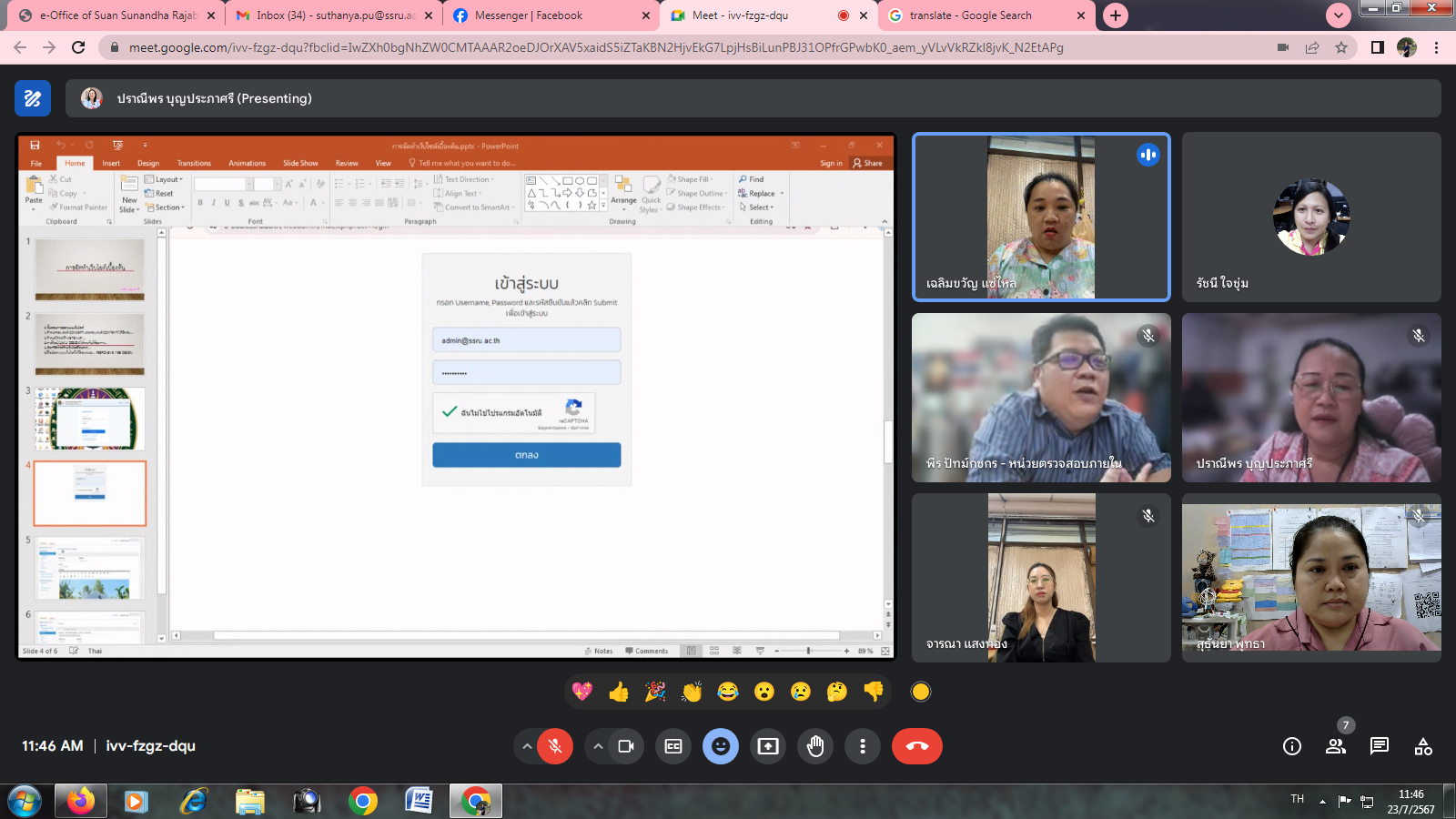The height and width of the screenshot is (819, 1456).
Task: Raise hand in the meeting
Action: coord(815,746)
